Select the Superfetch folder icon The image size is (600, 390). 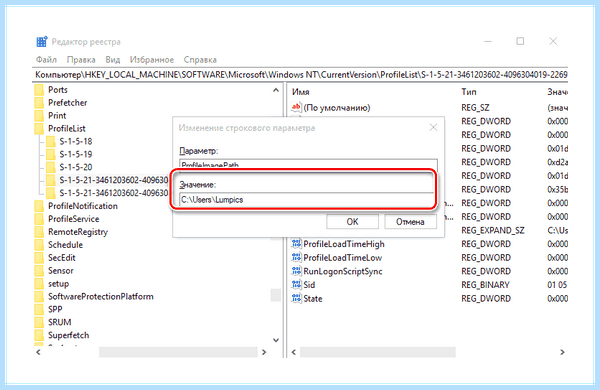click(39, 335)
